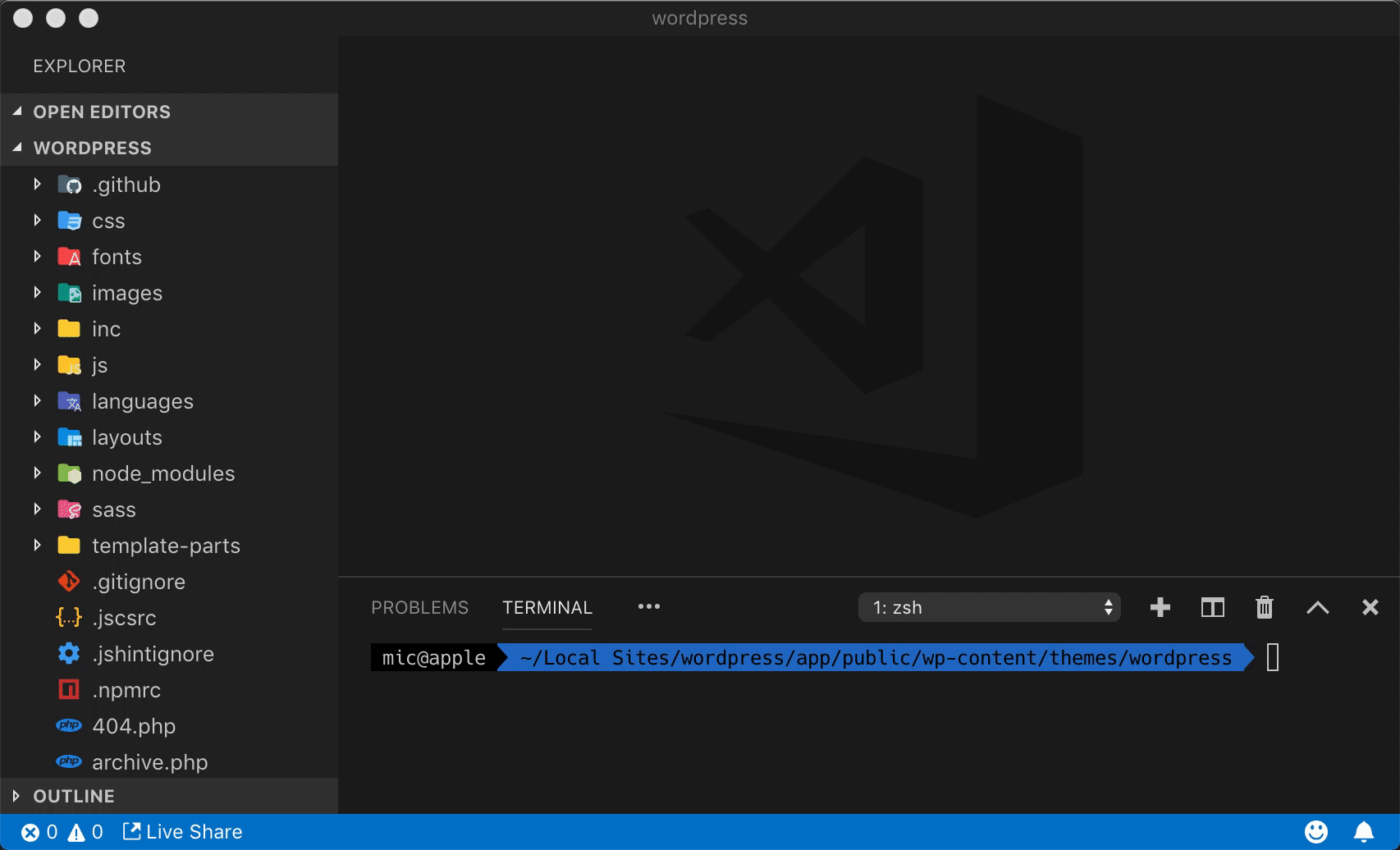Screen dimensions: 1400x850
Task: Click the sass folder icon
Action: pos(70,510)
